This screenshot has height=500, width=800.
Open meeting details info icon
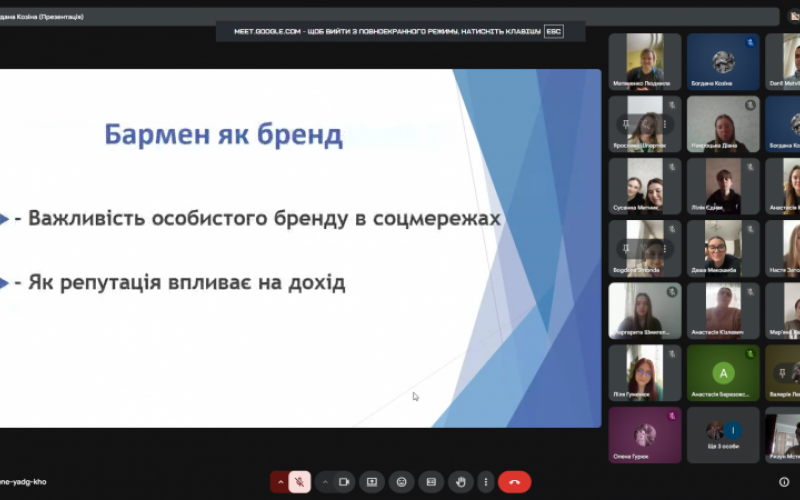click(783, 482)
